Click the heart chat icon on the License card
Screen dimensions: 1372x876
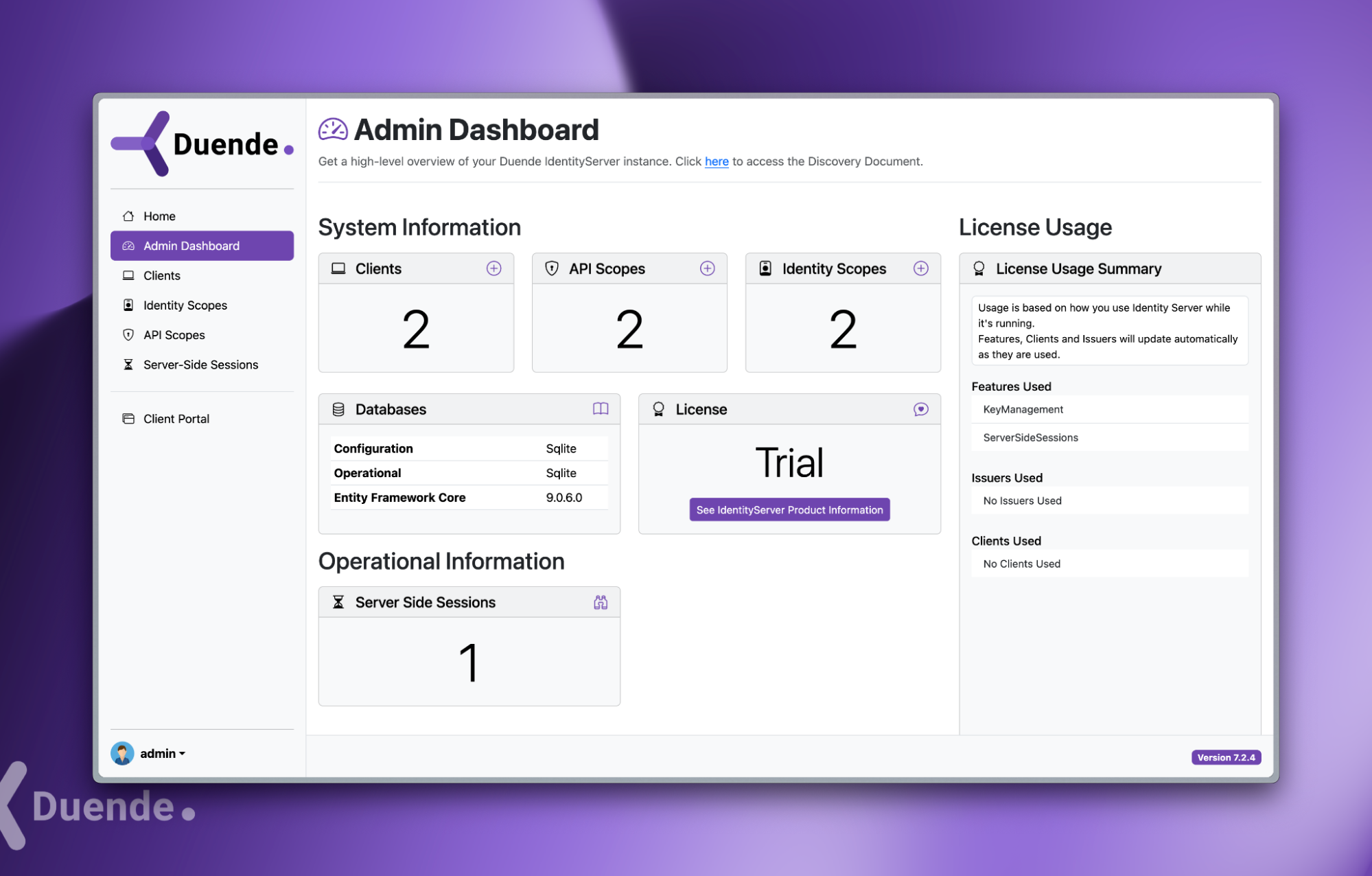coord(921,409)
